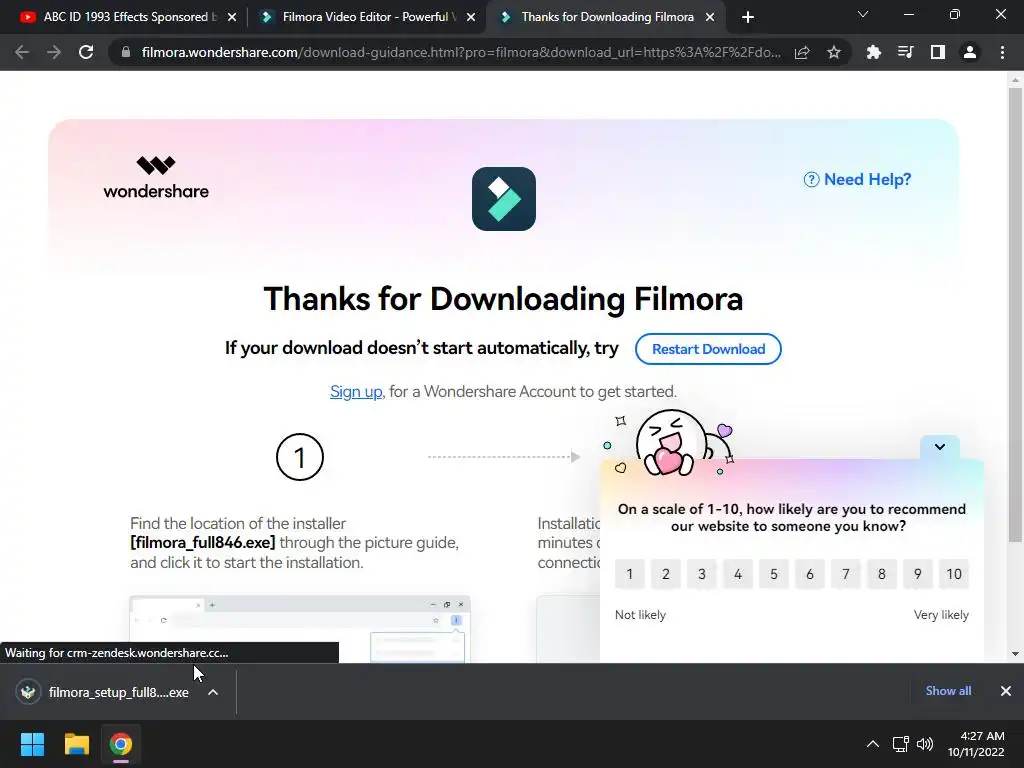Open the volume tray icon
1024x768 pixels.
(x=925, y=744)
